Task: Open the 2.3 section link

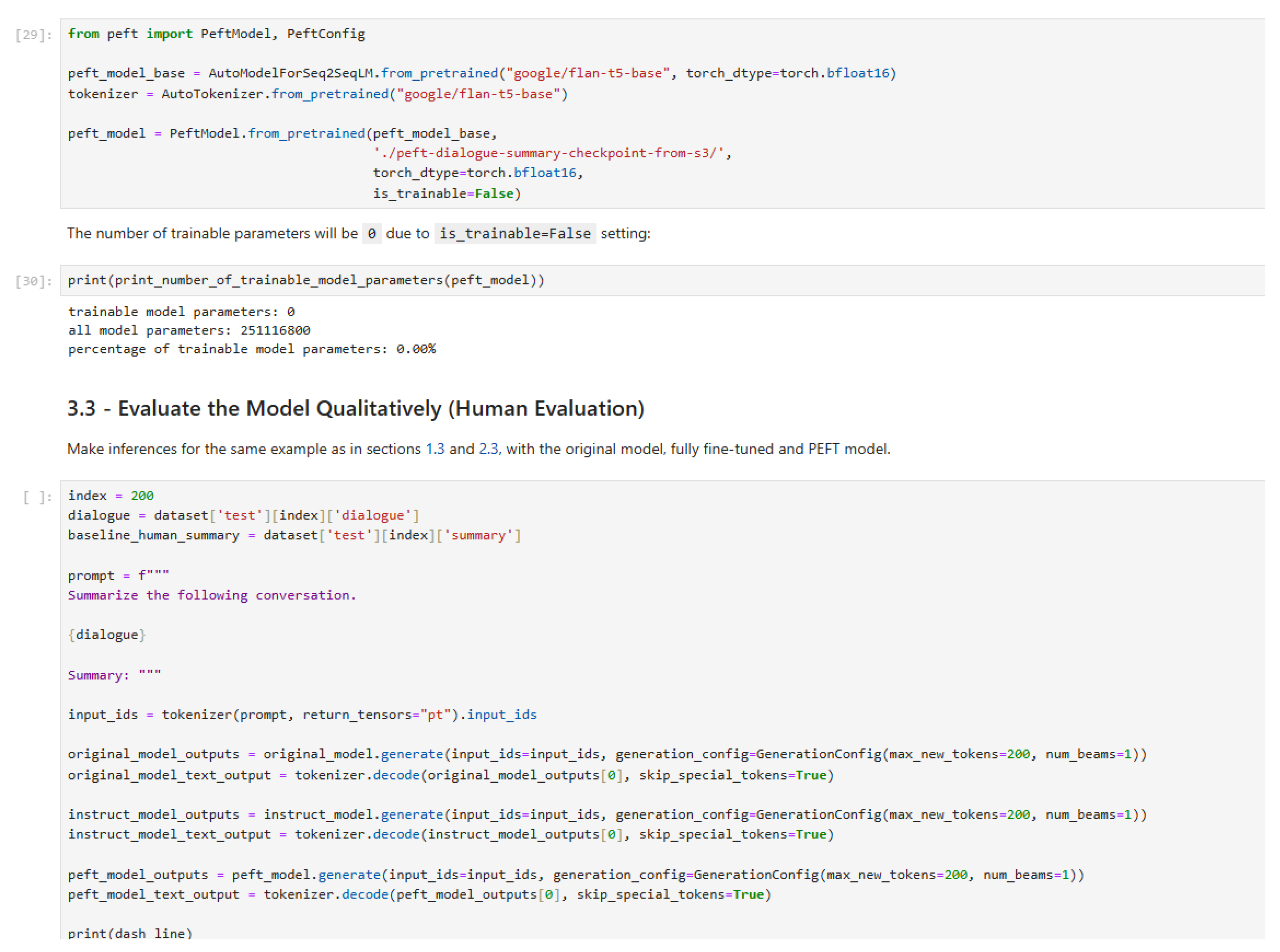Action: click(x=489, y=449)
